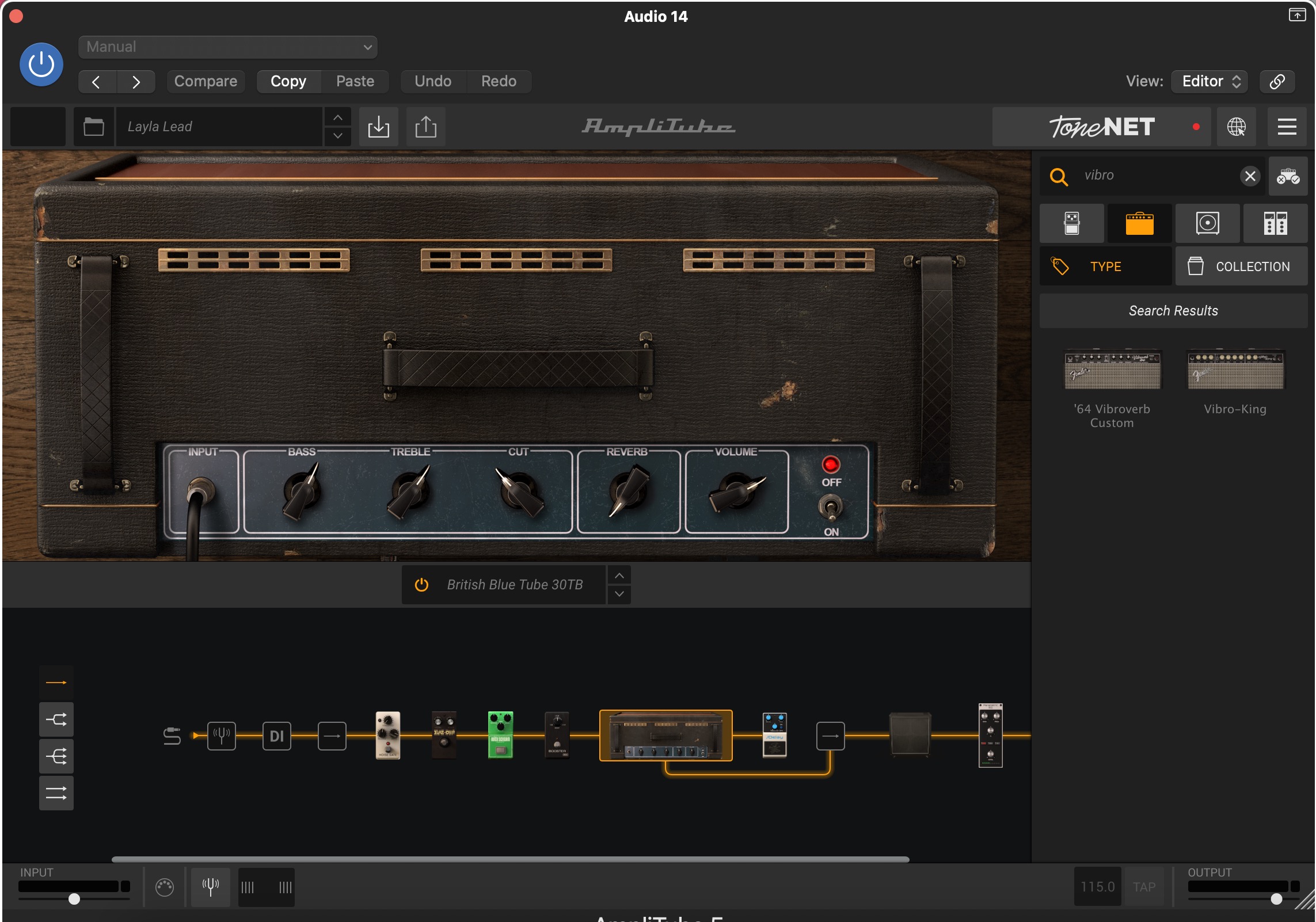Select the rack unit at chain end
The height and width of the screenshot is (922, 1316).
990,735
